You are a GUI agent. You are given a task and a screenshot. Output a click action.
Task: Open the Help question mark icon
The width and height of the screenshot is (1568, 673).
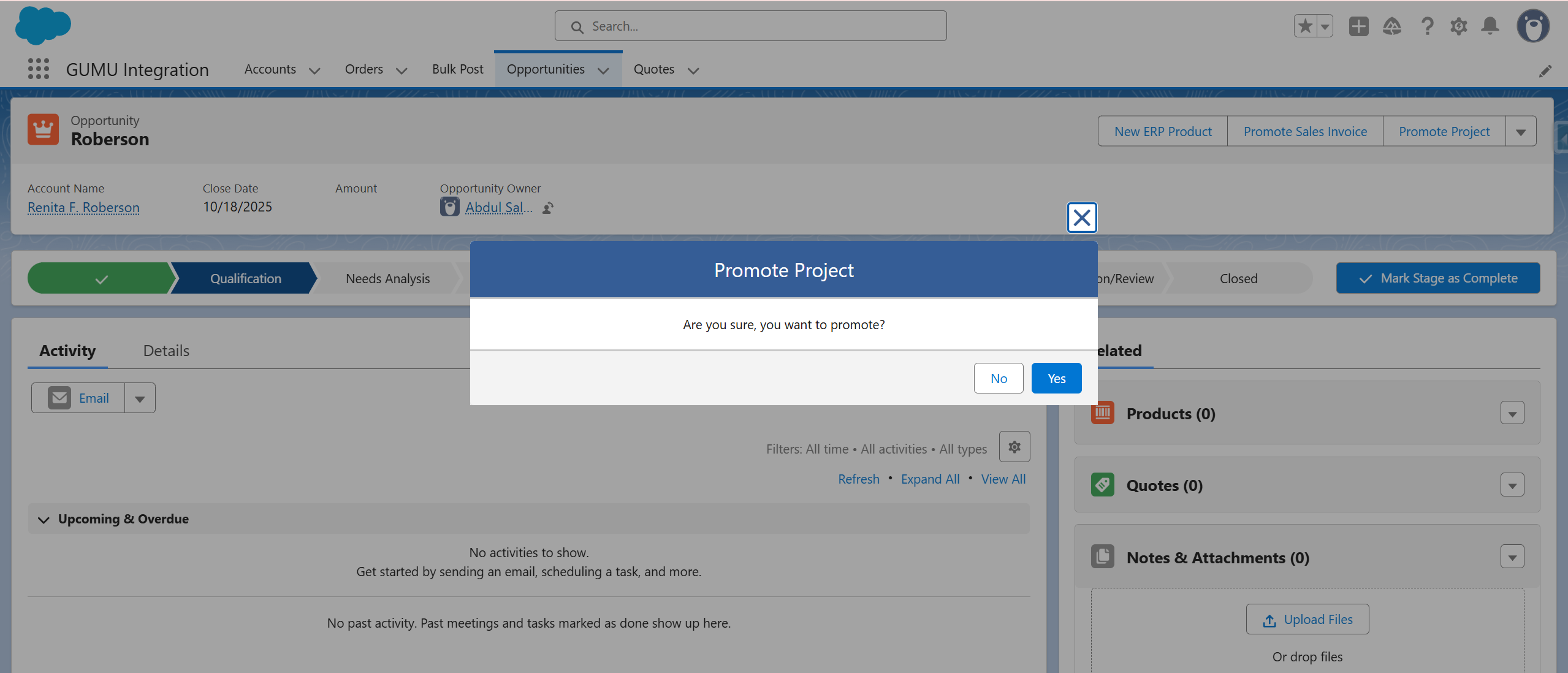click(1427, 26)
